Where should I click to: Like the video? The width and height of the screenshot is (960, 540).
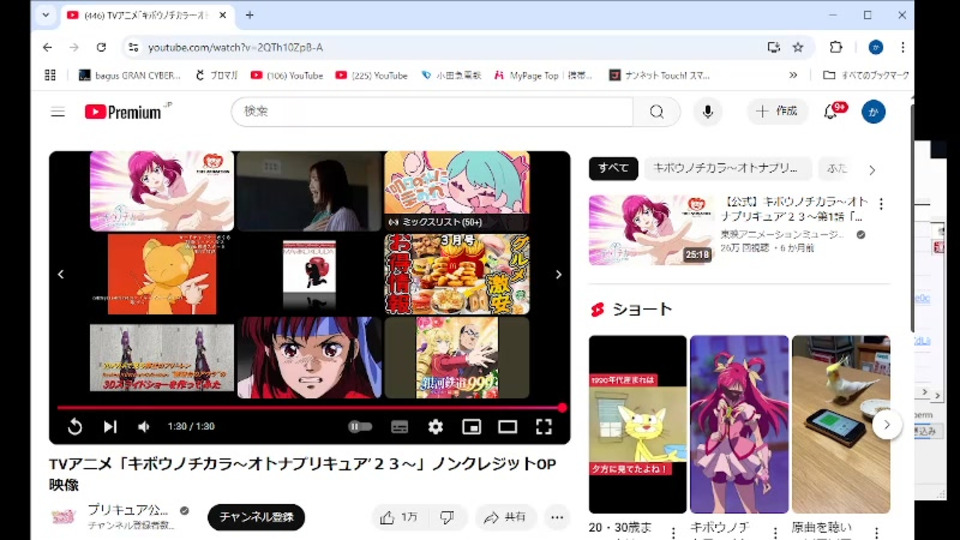(399, 517)
